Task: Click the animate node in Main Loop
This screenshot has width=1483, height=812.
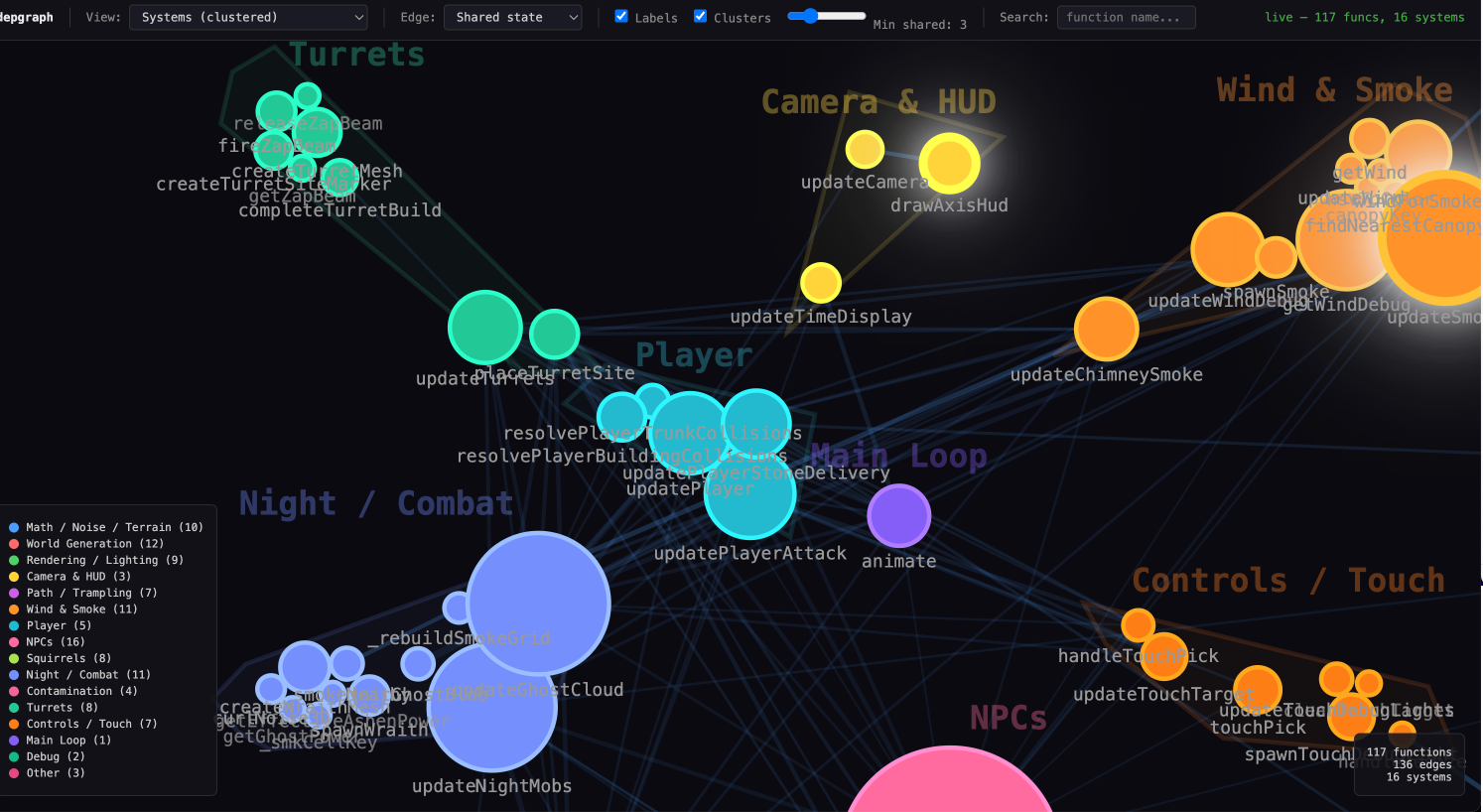Action: tap(898, 516)
